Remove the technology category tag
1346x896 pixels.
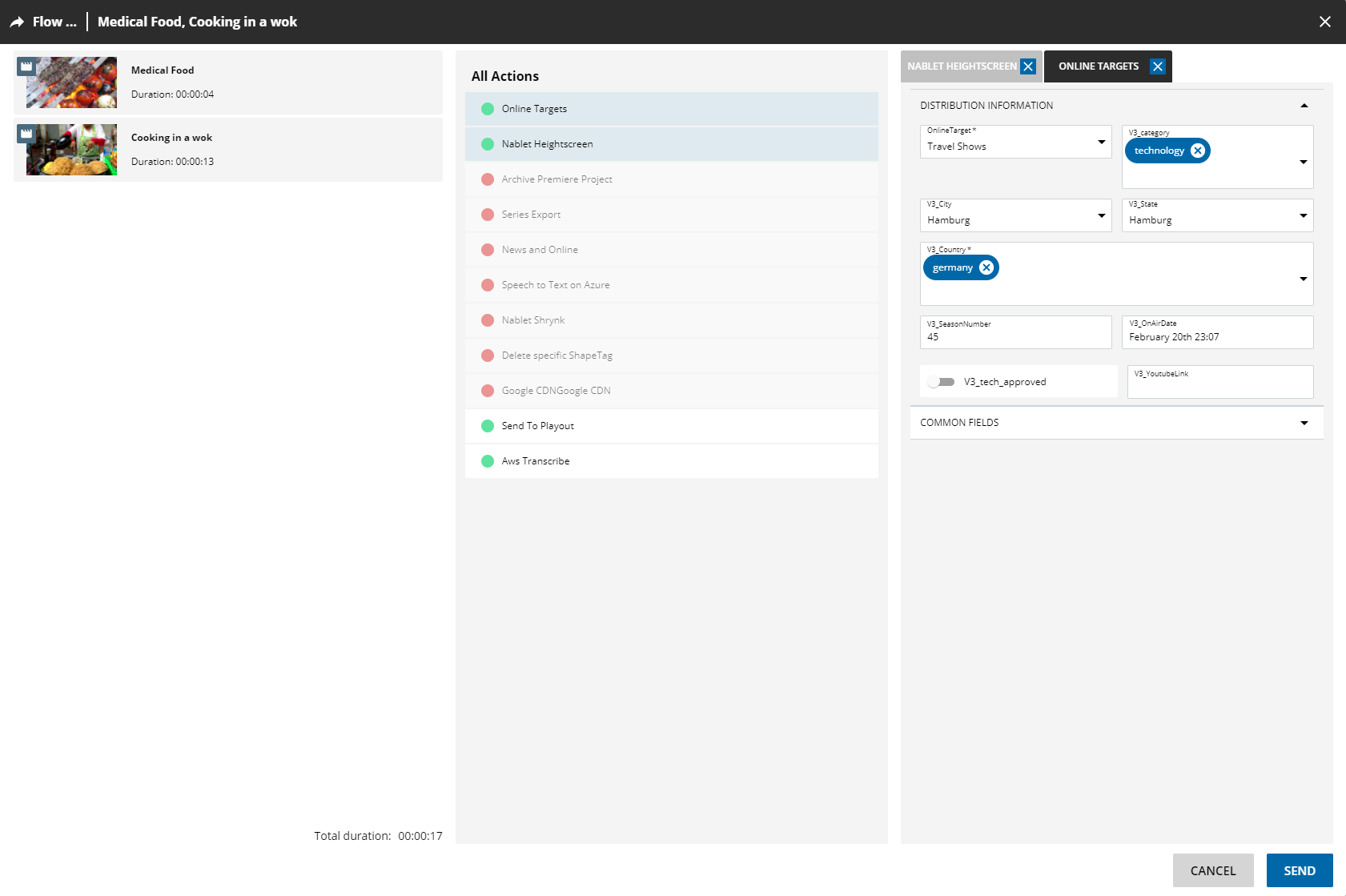[x=1197, y=151]
